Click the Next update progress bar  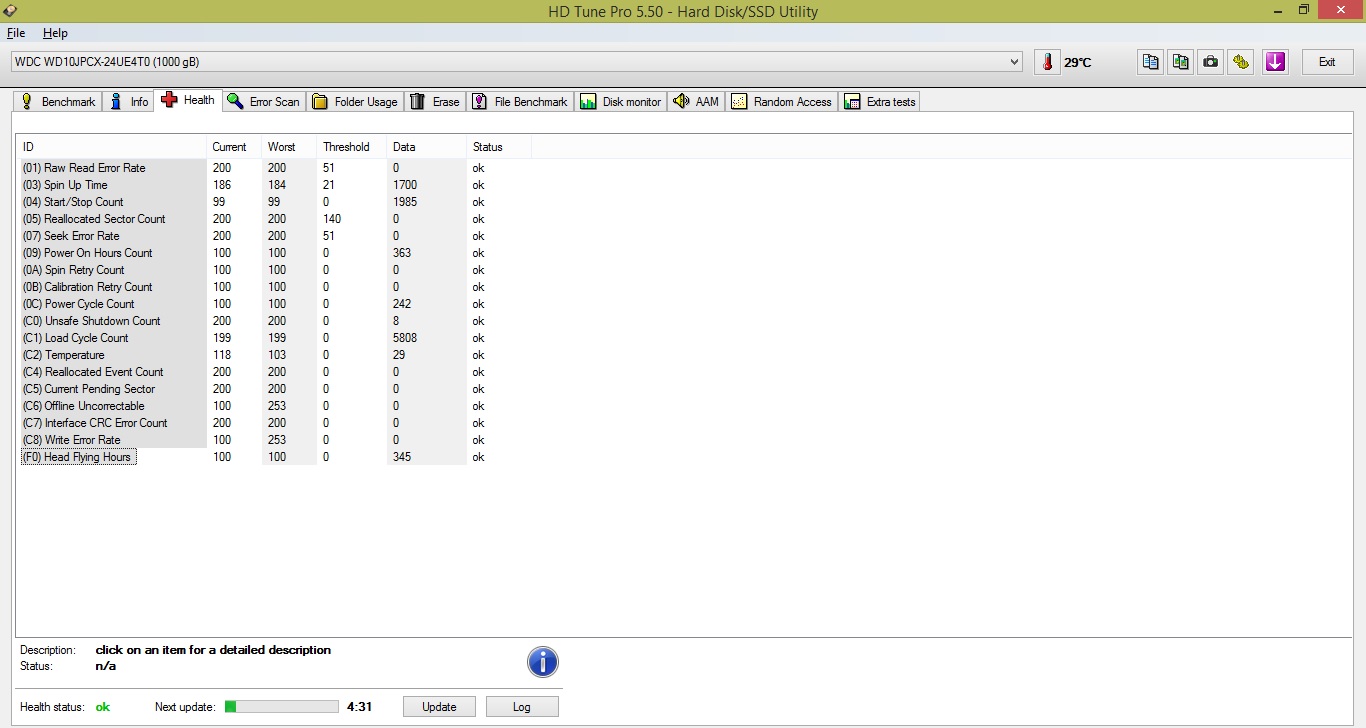pyautogui.click(x=281, y=707)
